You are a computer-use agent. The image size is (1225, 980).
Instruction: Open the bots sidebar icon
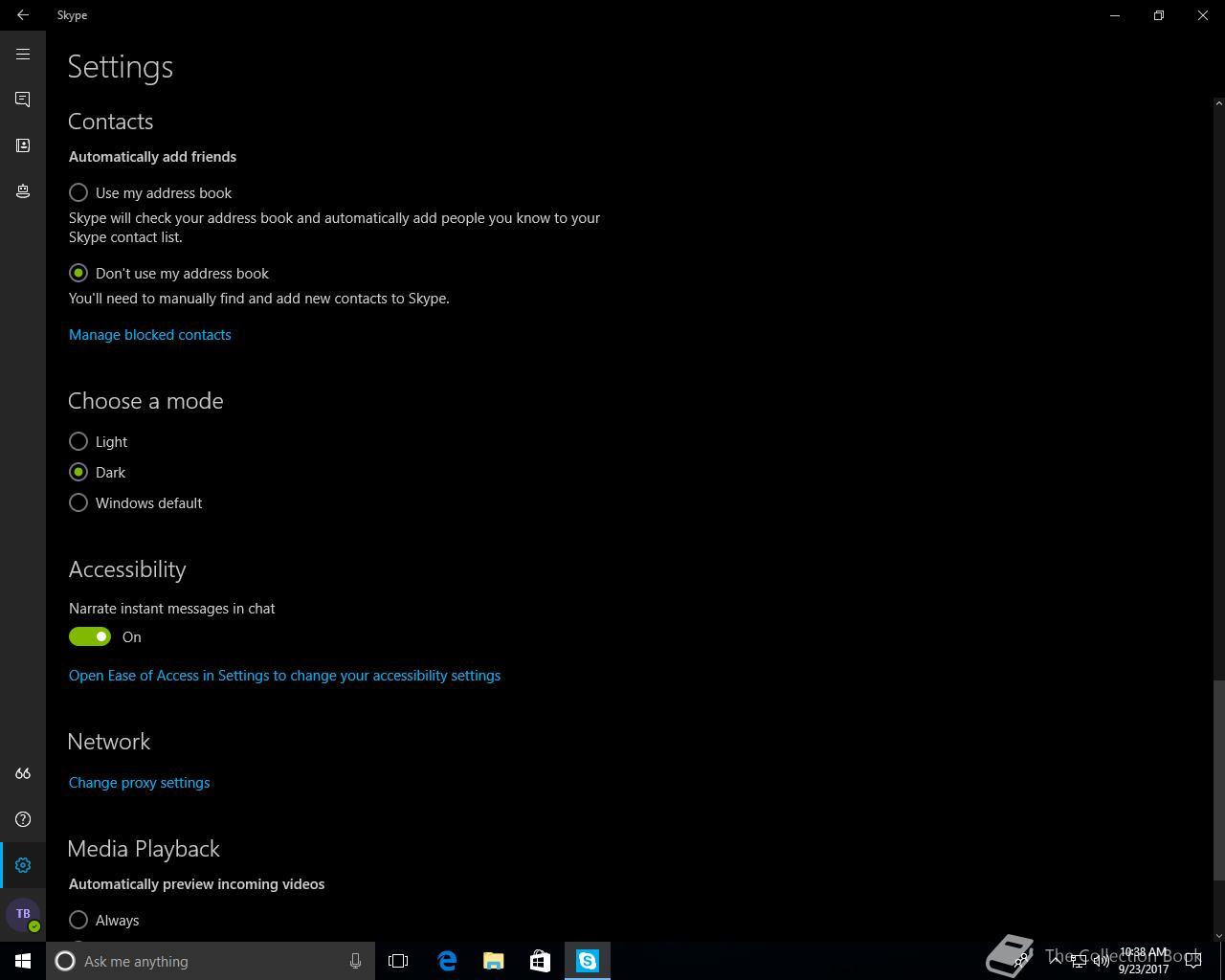pyautogui.click(x=23, y=191)
